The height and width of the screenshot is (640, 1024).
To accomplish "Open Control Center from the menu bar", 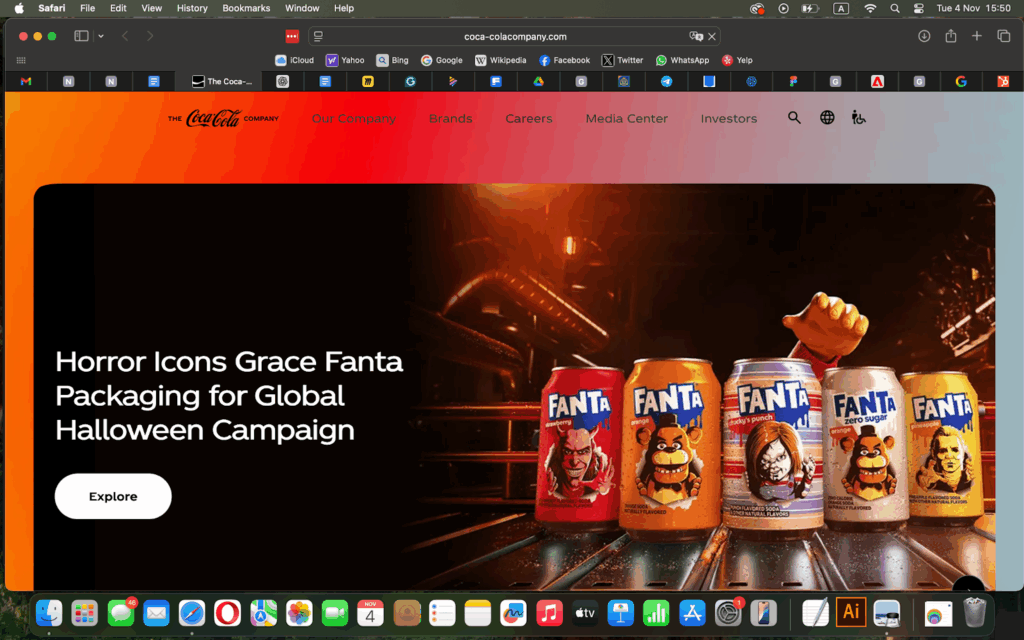I will (x=918, y=8).
